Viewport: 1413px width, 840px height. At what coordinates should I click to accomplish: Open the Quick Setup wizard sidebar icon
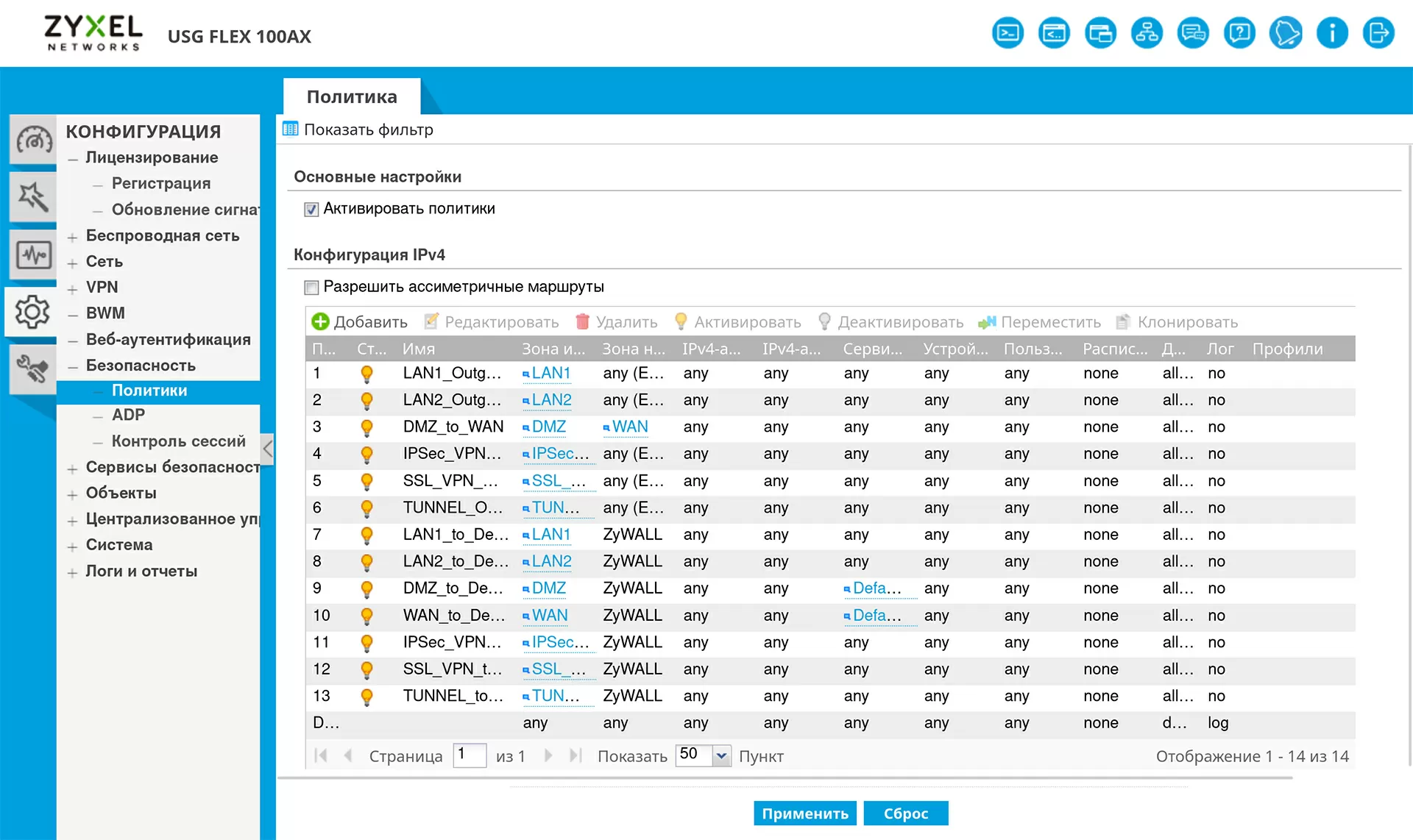pos(34,197)
